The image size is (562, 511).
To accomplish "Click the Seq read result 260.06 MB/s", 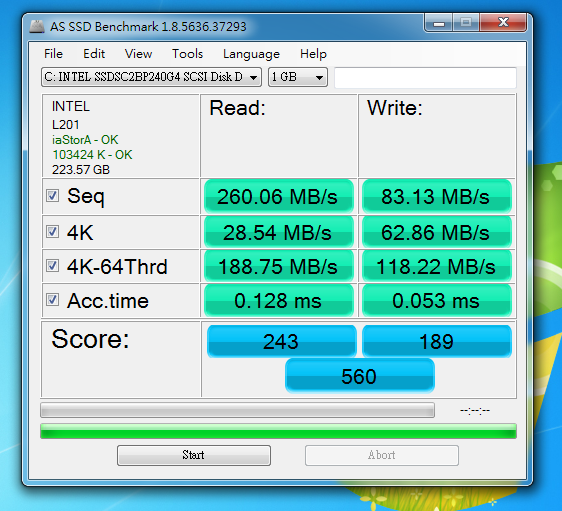I will point(278,196).
